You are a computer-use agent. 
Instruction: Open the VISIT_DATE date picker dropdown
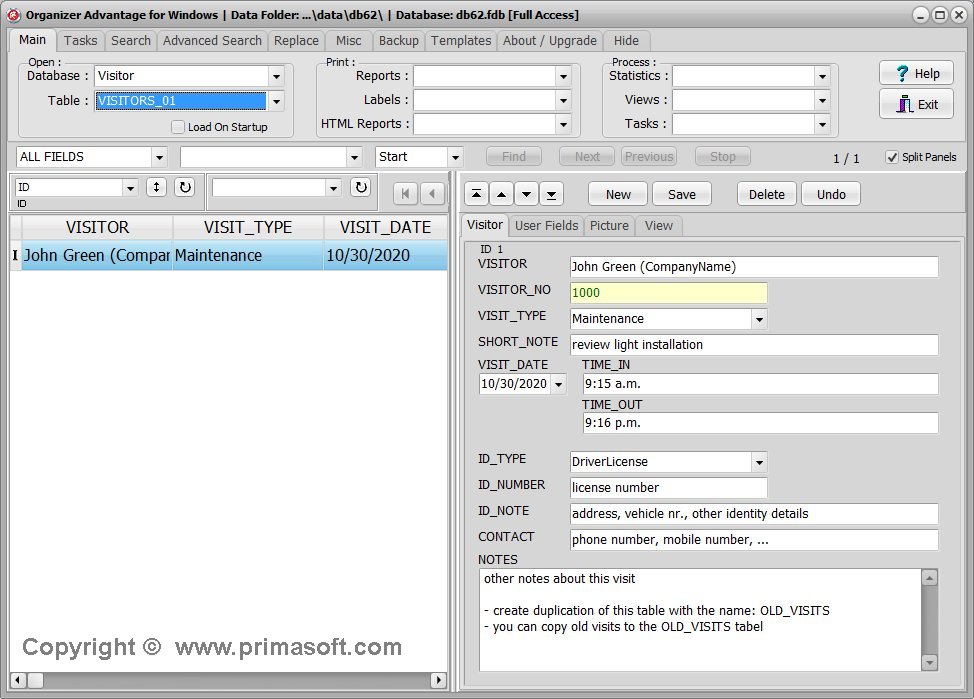pos(558,385)
